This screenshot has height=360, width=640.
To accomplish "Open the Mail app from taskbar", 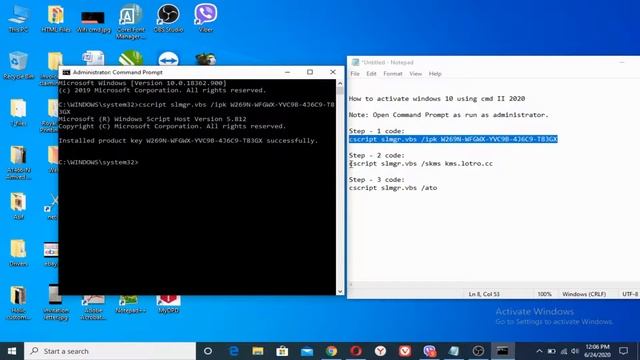I will pos(307,351).
